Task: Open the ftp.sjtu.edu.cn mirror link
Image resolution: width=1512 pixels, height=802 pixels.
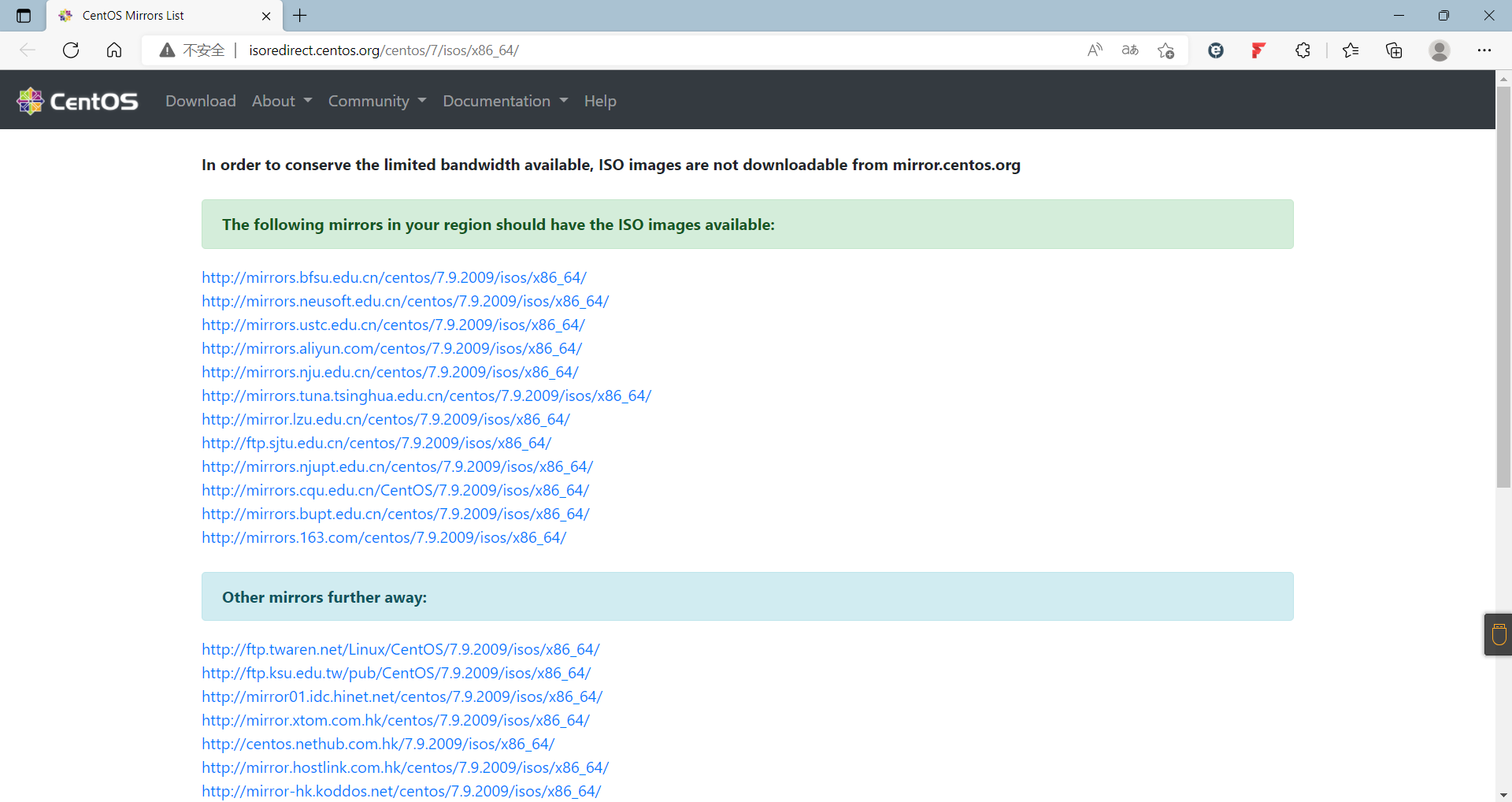Action: tap(376, 443)
